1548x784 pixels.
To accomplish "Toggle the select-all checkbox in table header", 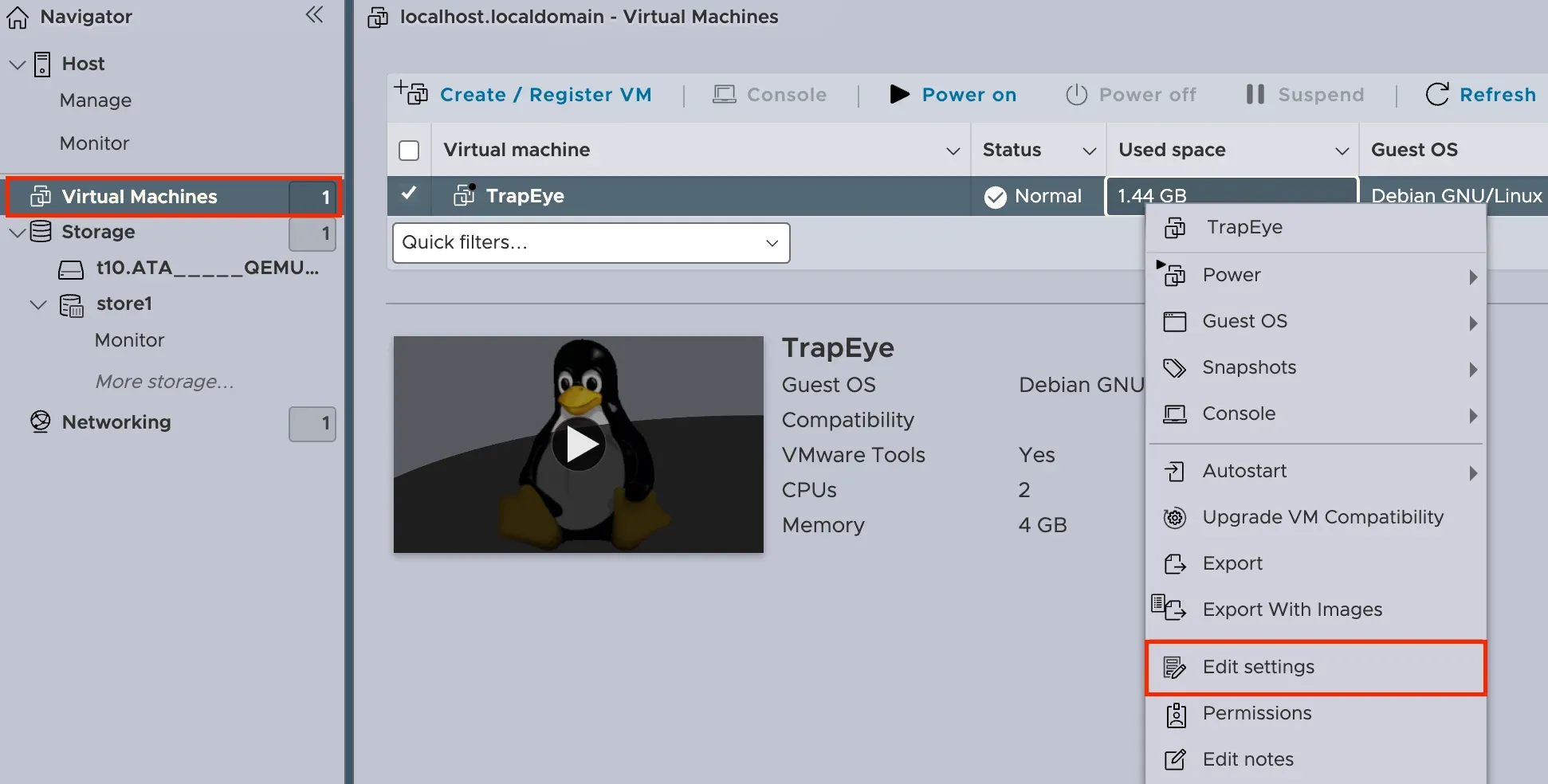I will point(409,150).
